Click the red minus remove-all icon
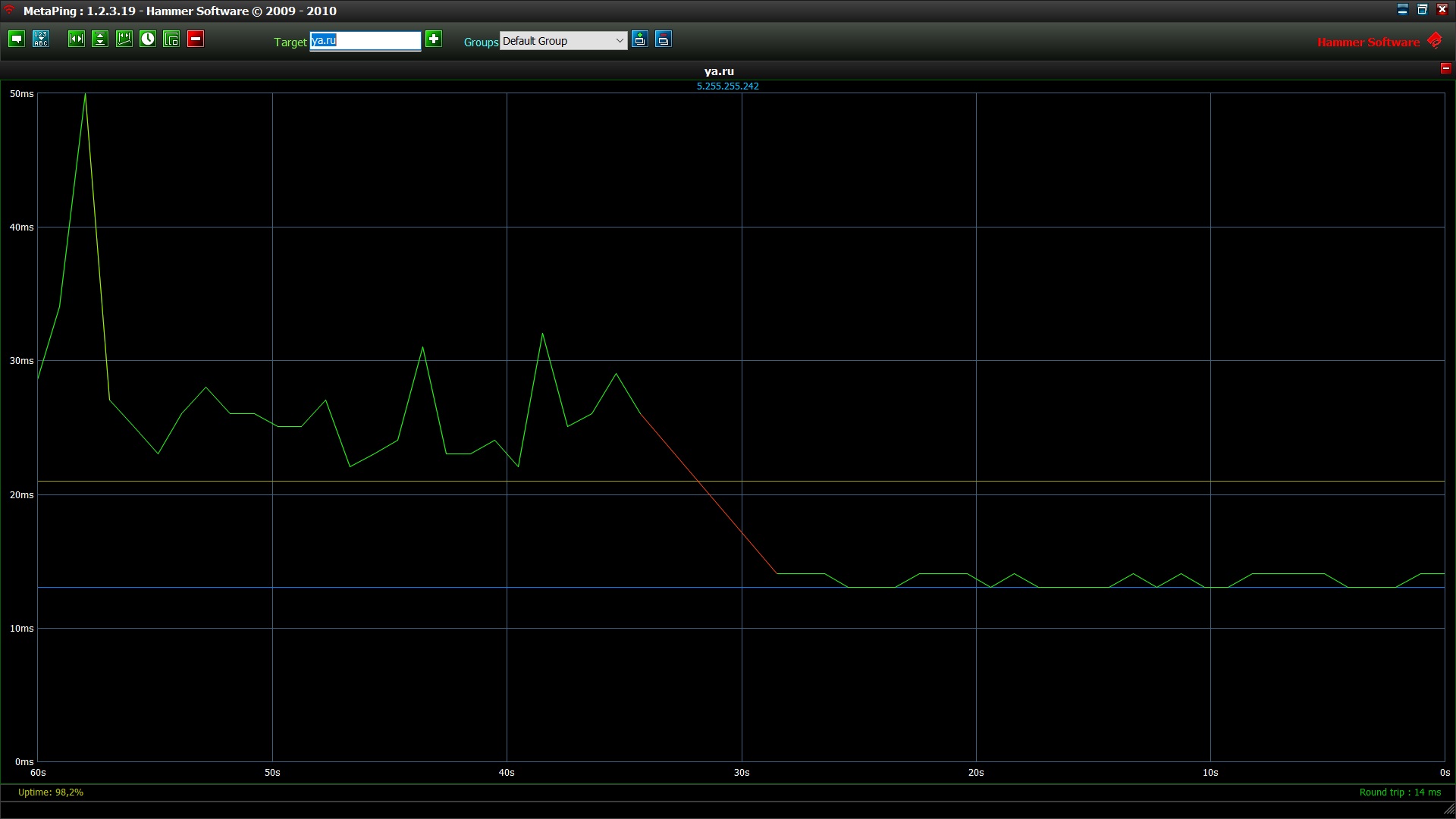 pyautogui.click(x=196, y=39)
